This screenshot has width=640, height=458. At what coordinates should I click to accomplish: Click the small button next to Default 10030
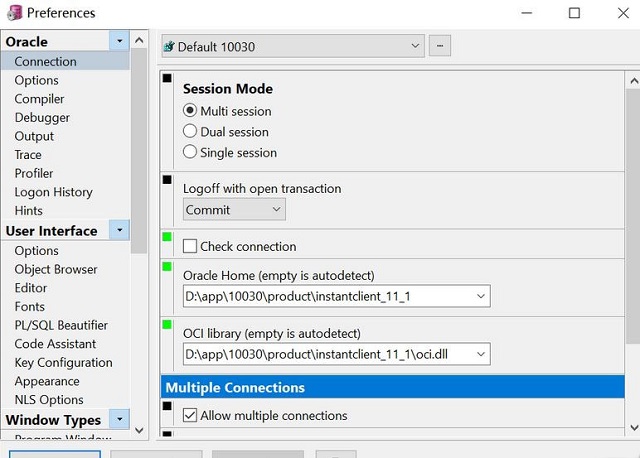(x=439, y=46)
